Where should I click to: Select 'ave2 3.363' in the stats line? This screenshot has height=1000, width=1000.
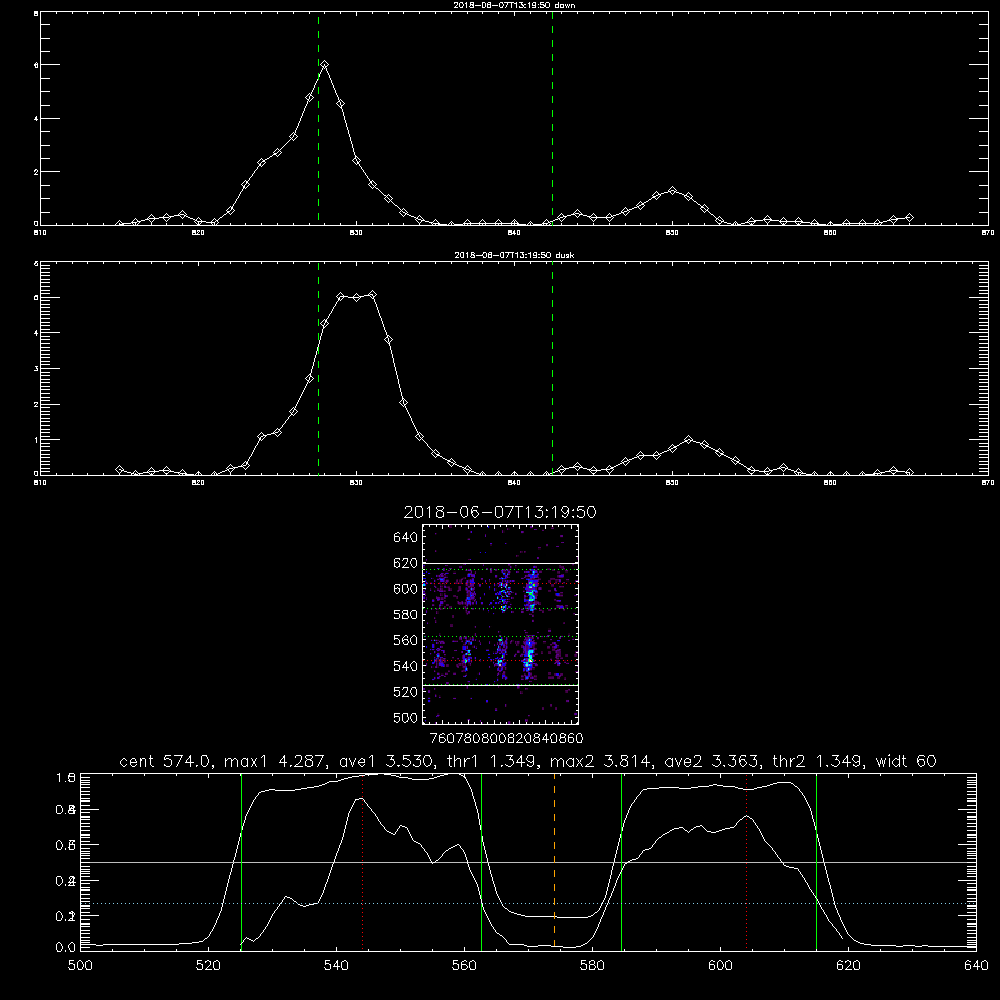click(712, 761)
